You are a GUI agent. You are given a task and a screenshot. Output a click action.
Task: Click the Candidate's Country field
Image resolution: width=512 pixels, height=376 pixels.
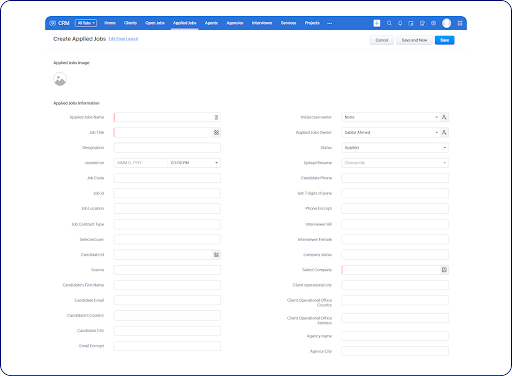pos(167,315)
